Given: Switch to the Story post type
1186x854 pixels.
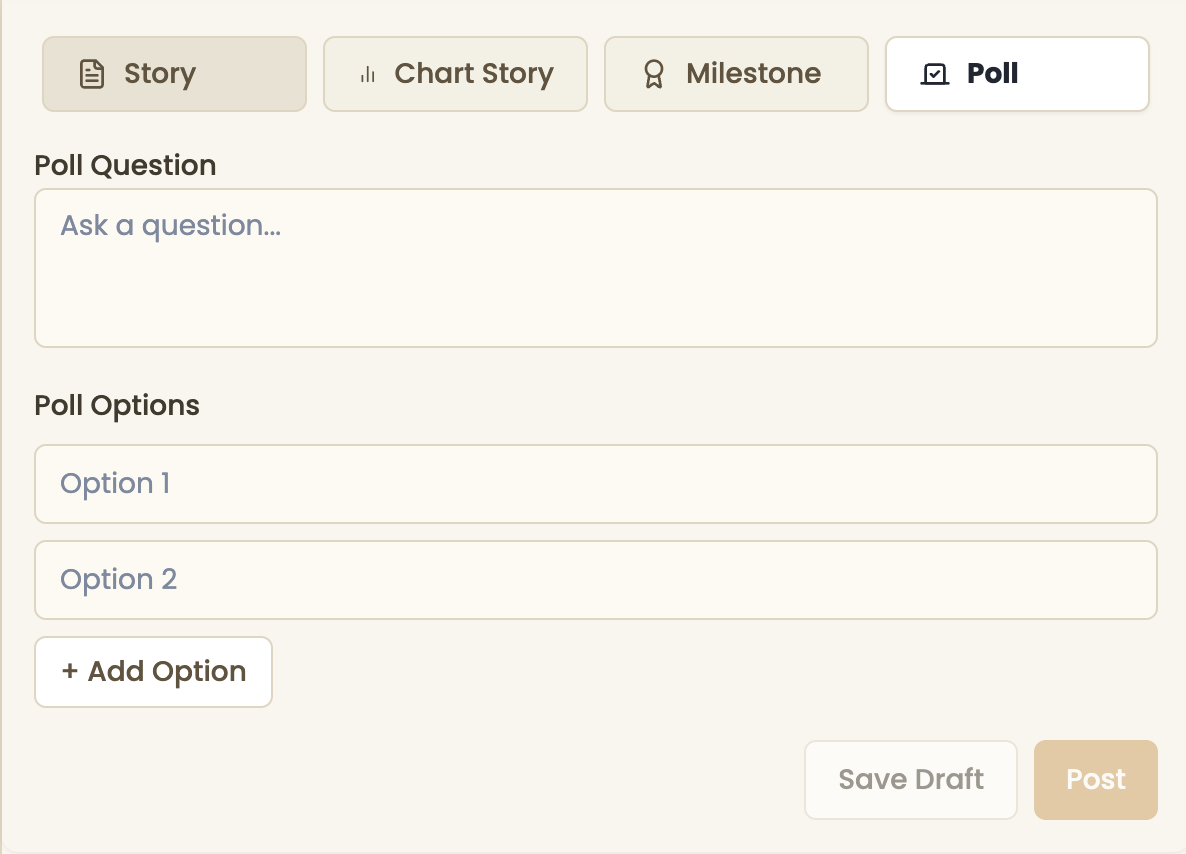Looking at the screenshot, I should coord(174,74).
